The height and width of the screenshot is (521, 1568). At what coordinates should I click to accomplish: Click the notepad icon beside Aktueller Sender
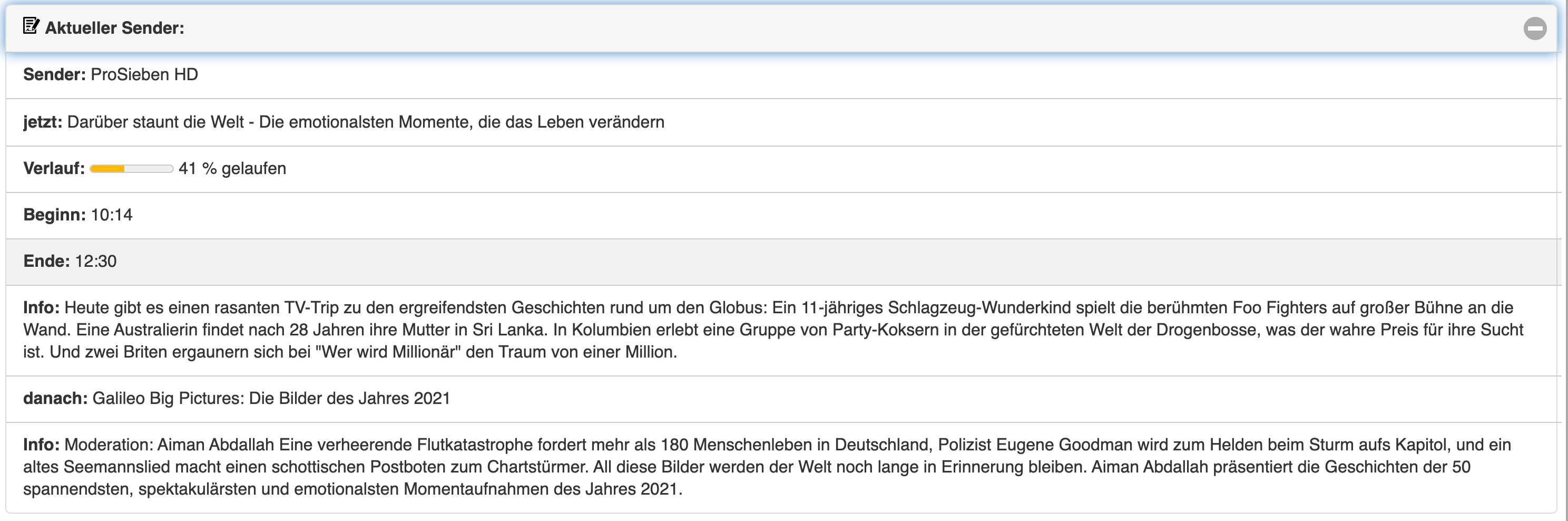[x=31, y=26]
